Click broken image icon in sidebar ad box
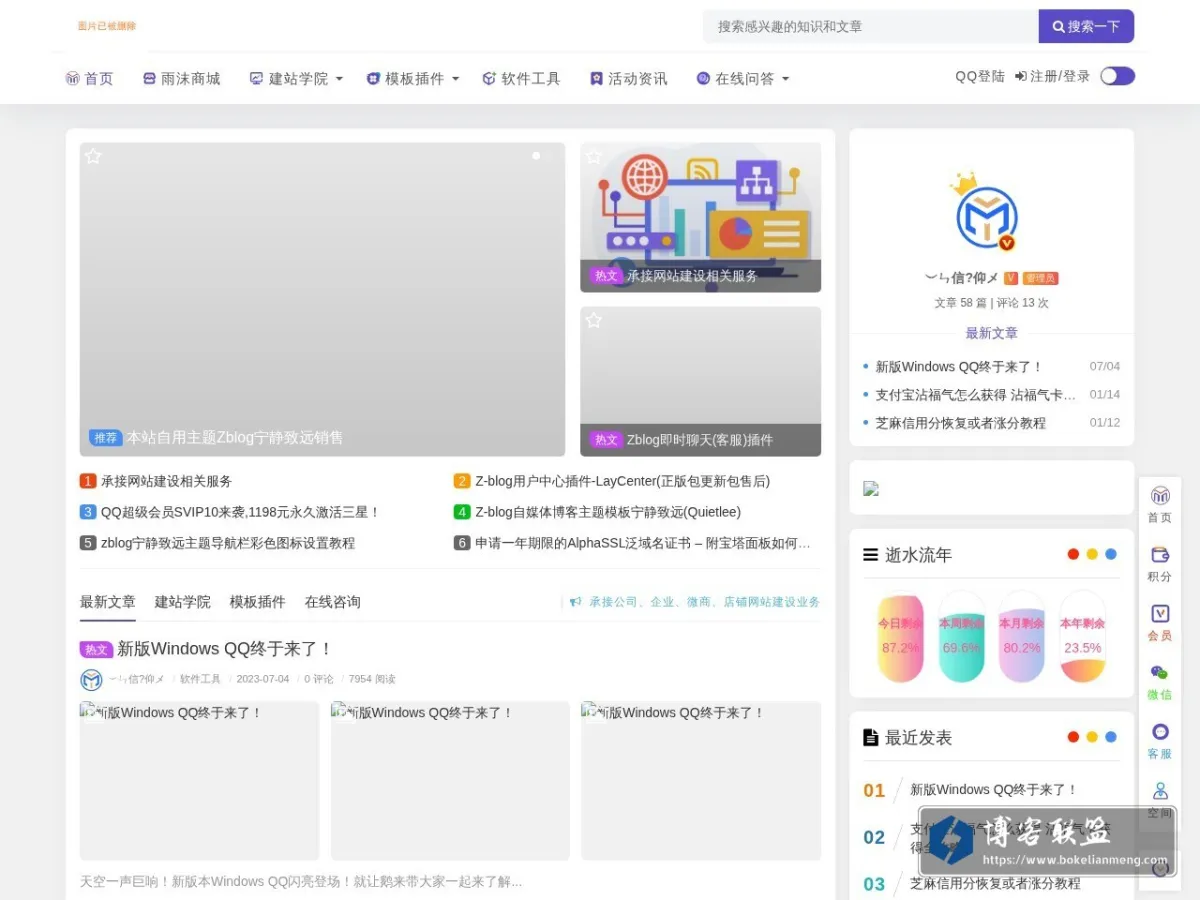Viewport: 1200px width, 900px height. [x=871, y=488]
